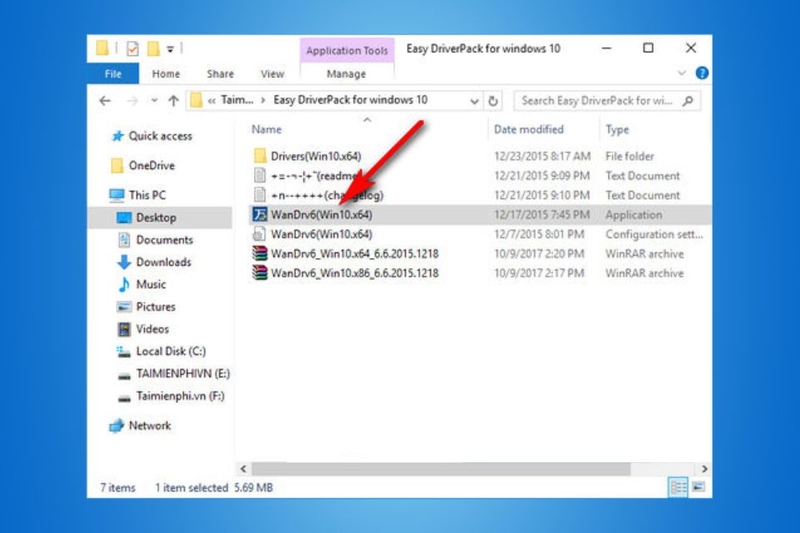
Task: Sort by the Date modified column header
Action: [529, 130]
